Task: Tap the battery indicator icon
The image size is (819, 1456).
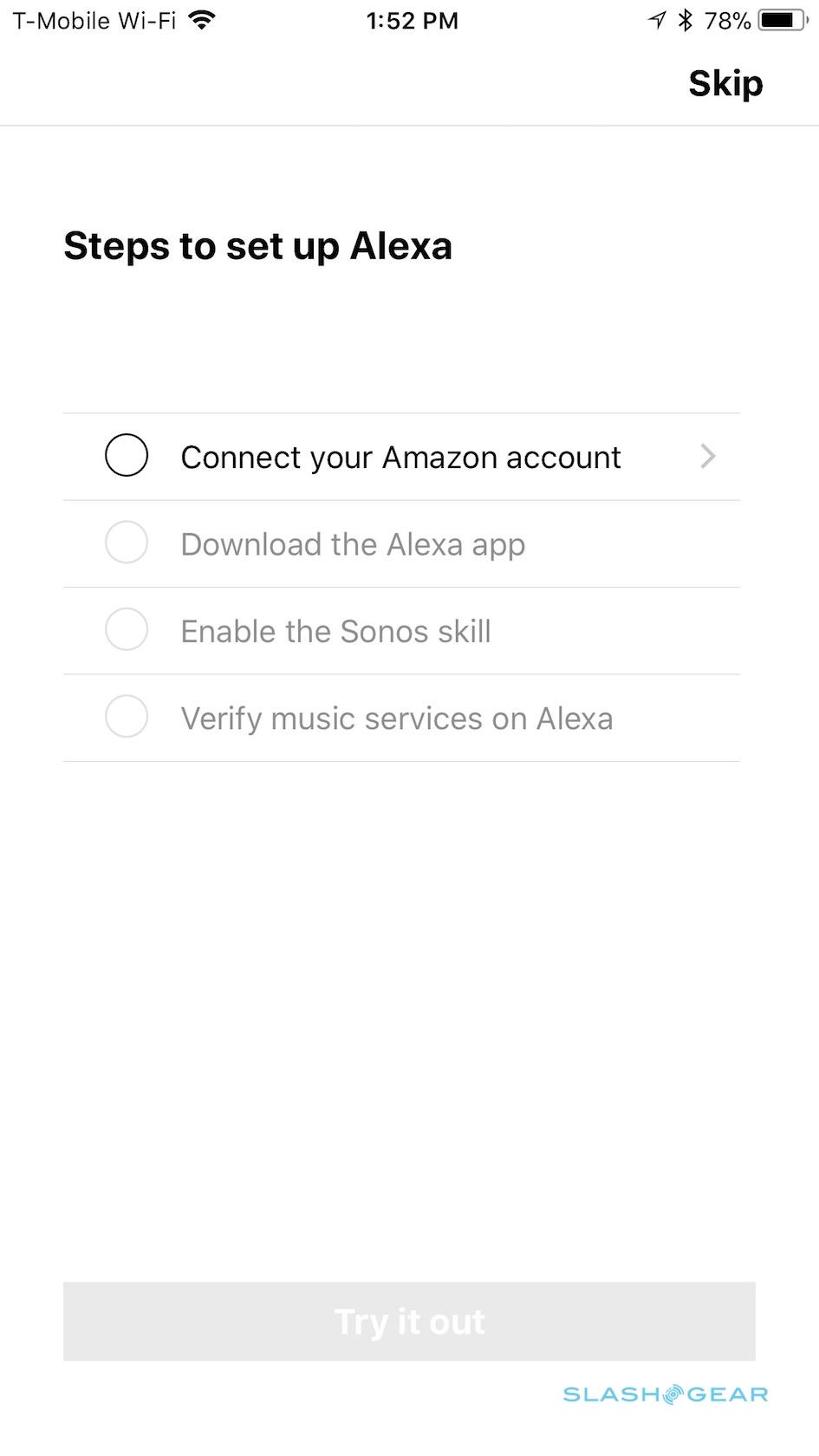Action: pos(782,20)
